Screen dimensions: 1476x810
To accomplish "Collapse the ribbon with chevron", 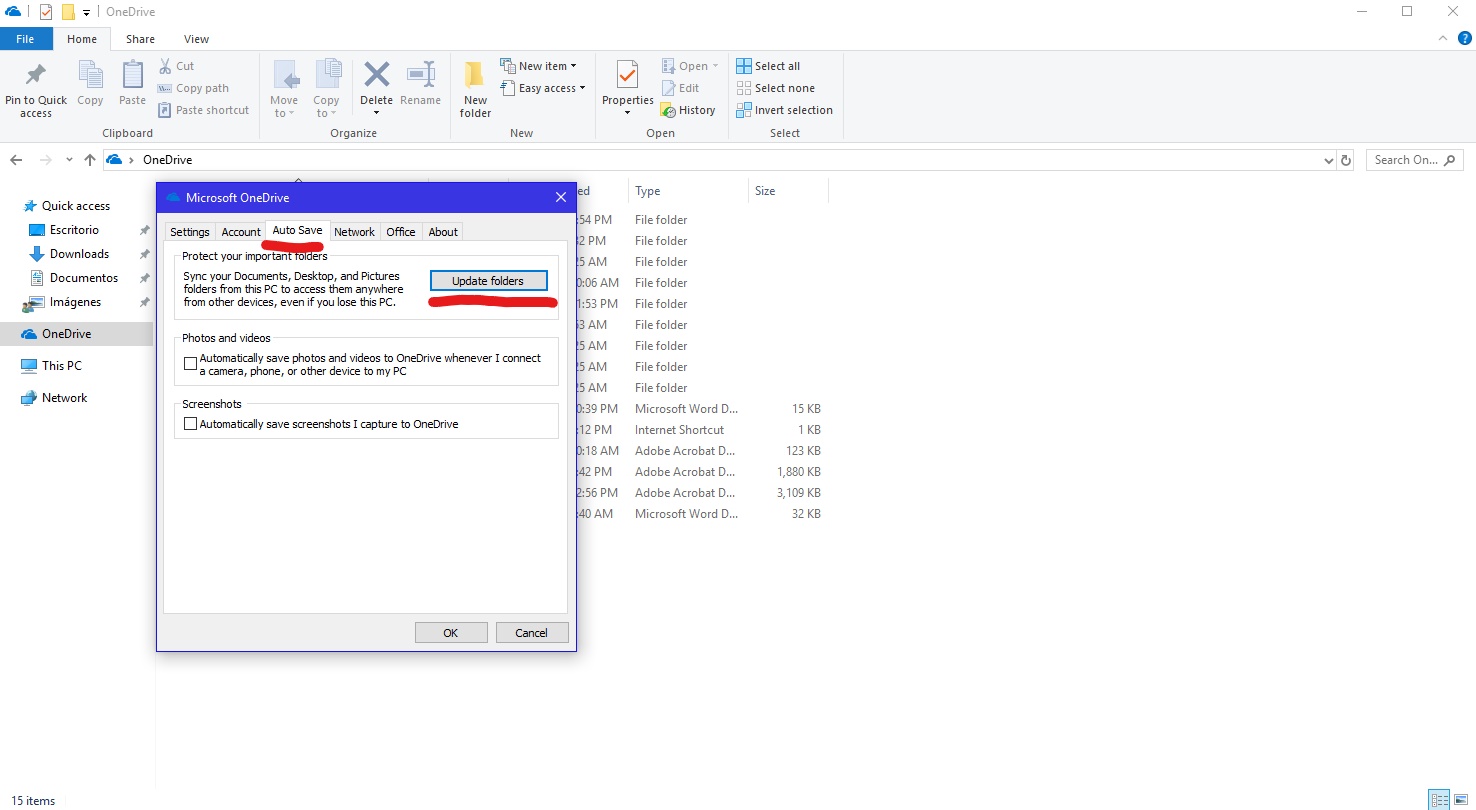I will [1442, 38].
